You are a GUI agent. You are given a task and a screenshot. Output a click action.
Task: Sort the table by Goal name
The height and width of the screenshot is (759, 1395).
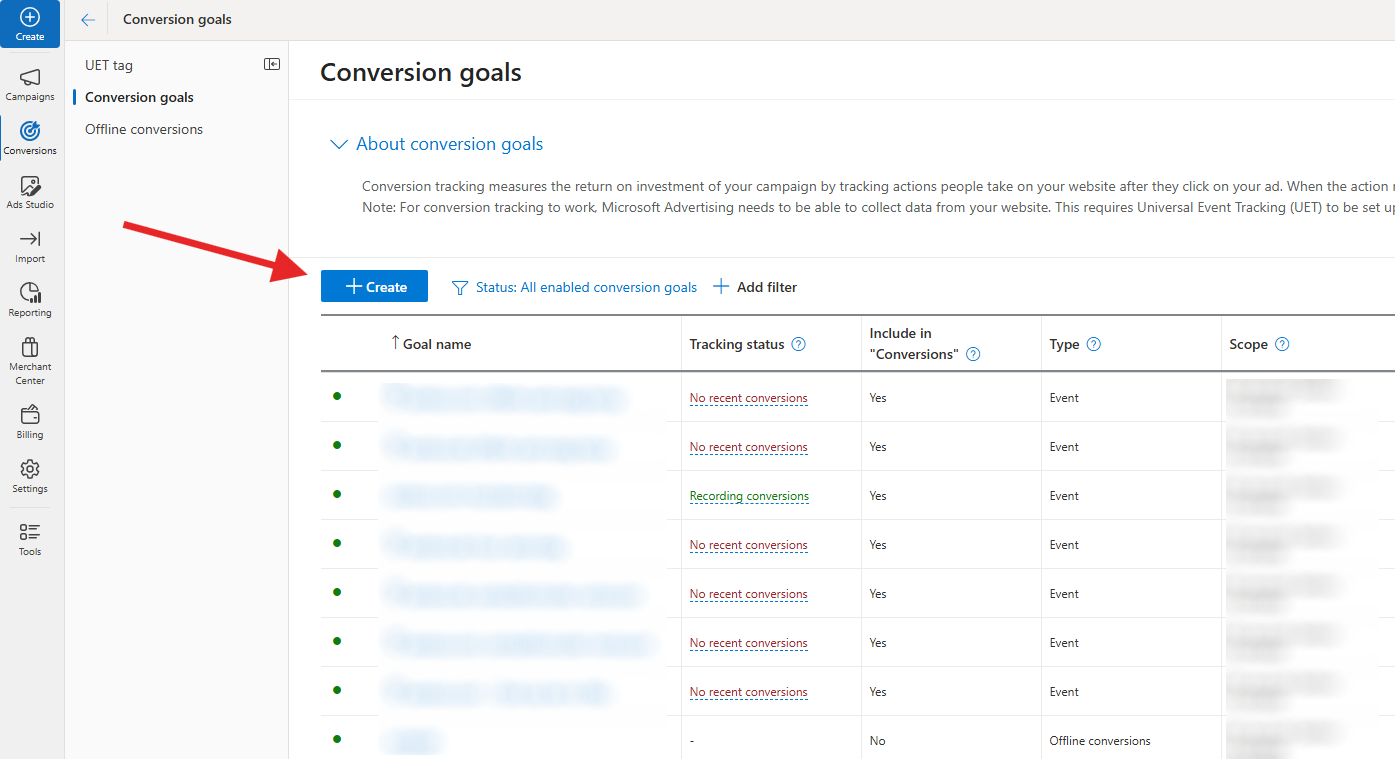[431, 344]
